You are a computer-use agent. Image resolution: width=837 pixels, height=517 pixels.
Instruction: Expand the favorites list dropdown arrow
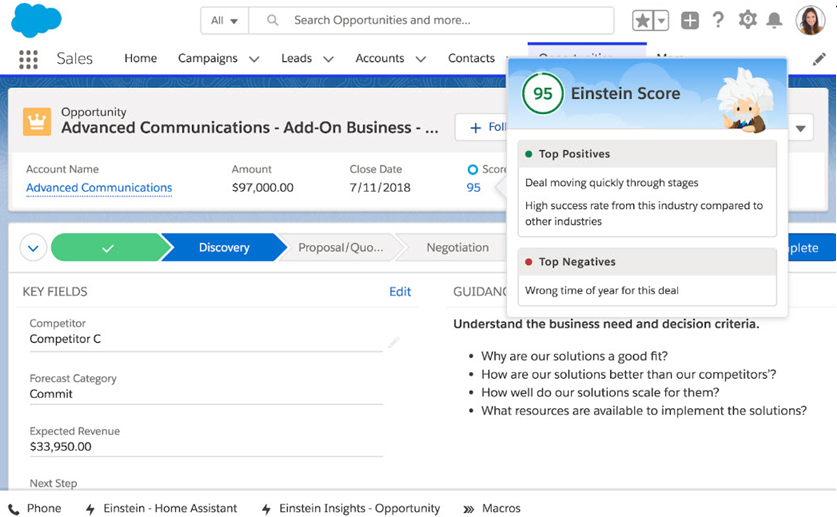pyautogui.click(x=661, y=21)
